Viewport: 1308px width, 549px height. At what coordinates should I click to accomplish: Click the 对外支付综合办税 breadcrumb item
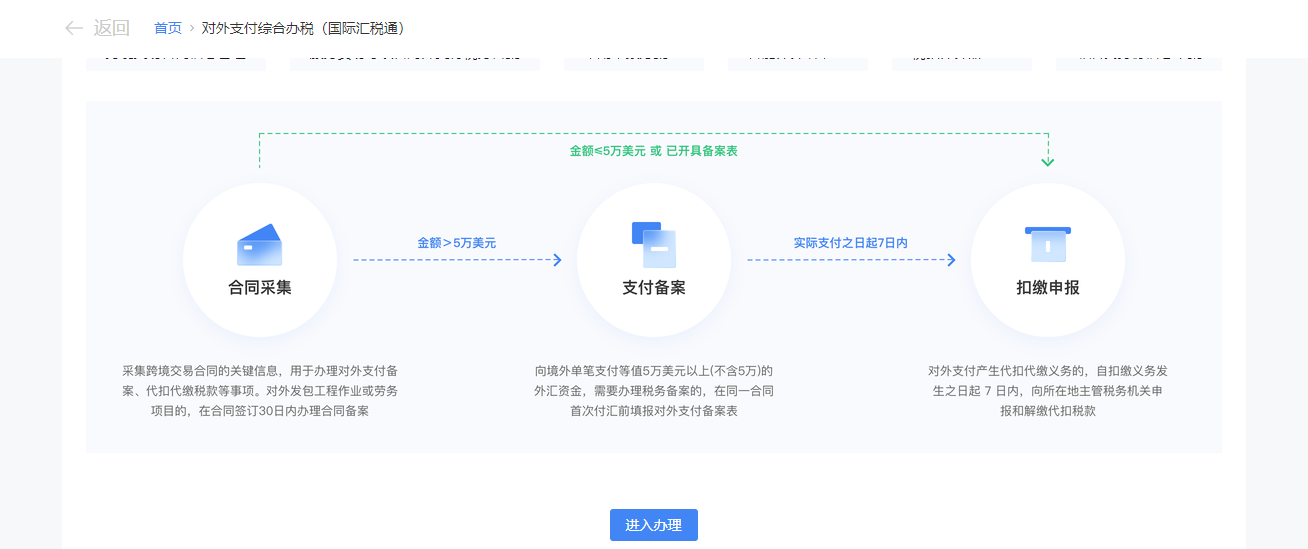point(303,28)
